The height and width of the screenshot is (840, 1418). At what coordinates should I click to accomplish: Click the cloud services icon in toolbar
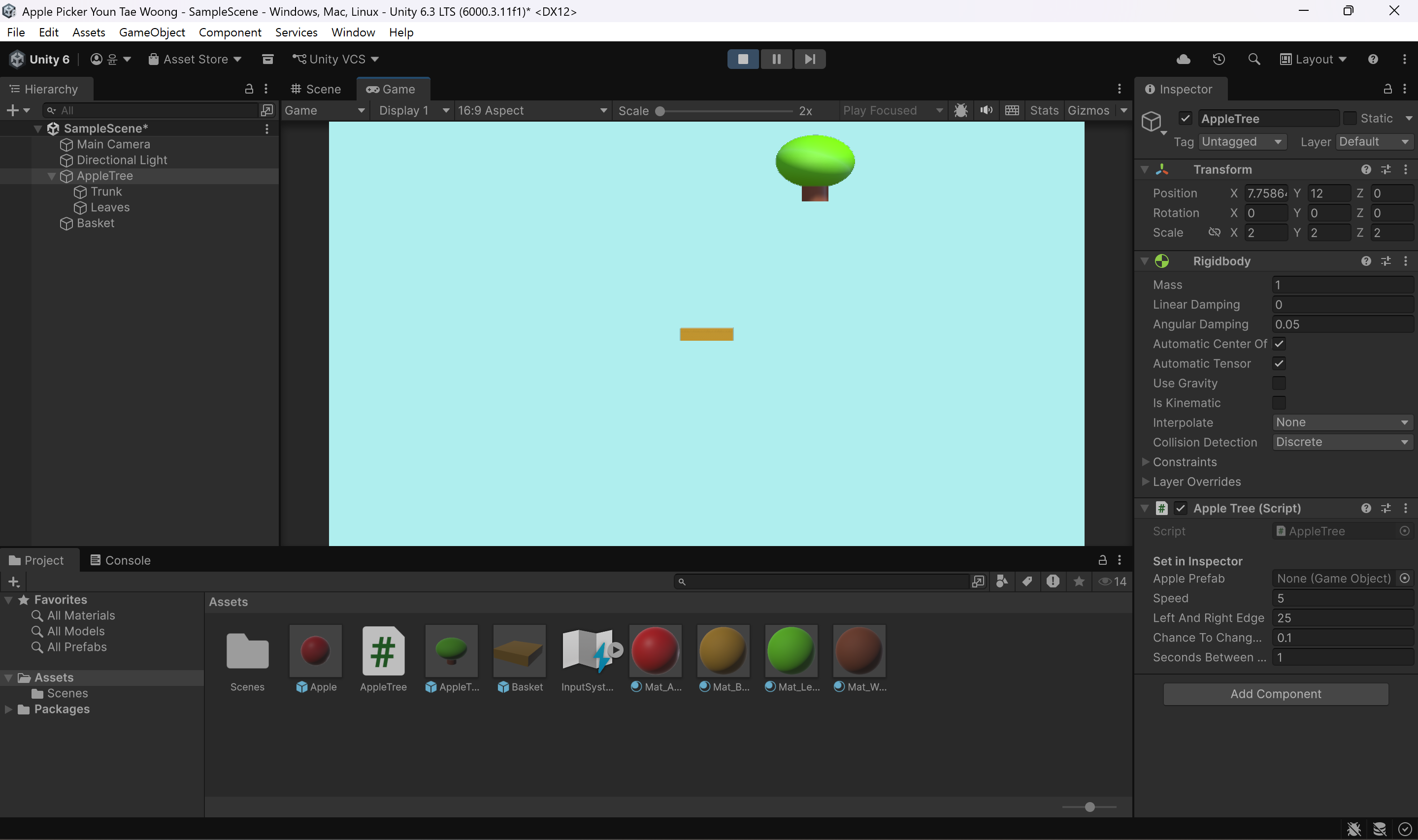pyautogui.click(x=1183, y=59)
